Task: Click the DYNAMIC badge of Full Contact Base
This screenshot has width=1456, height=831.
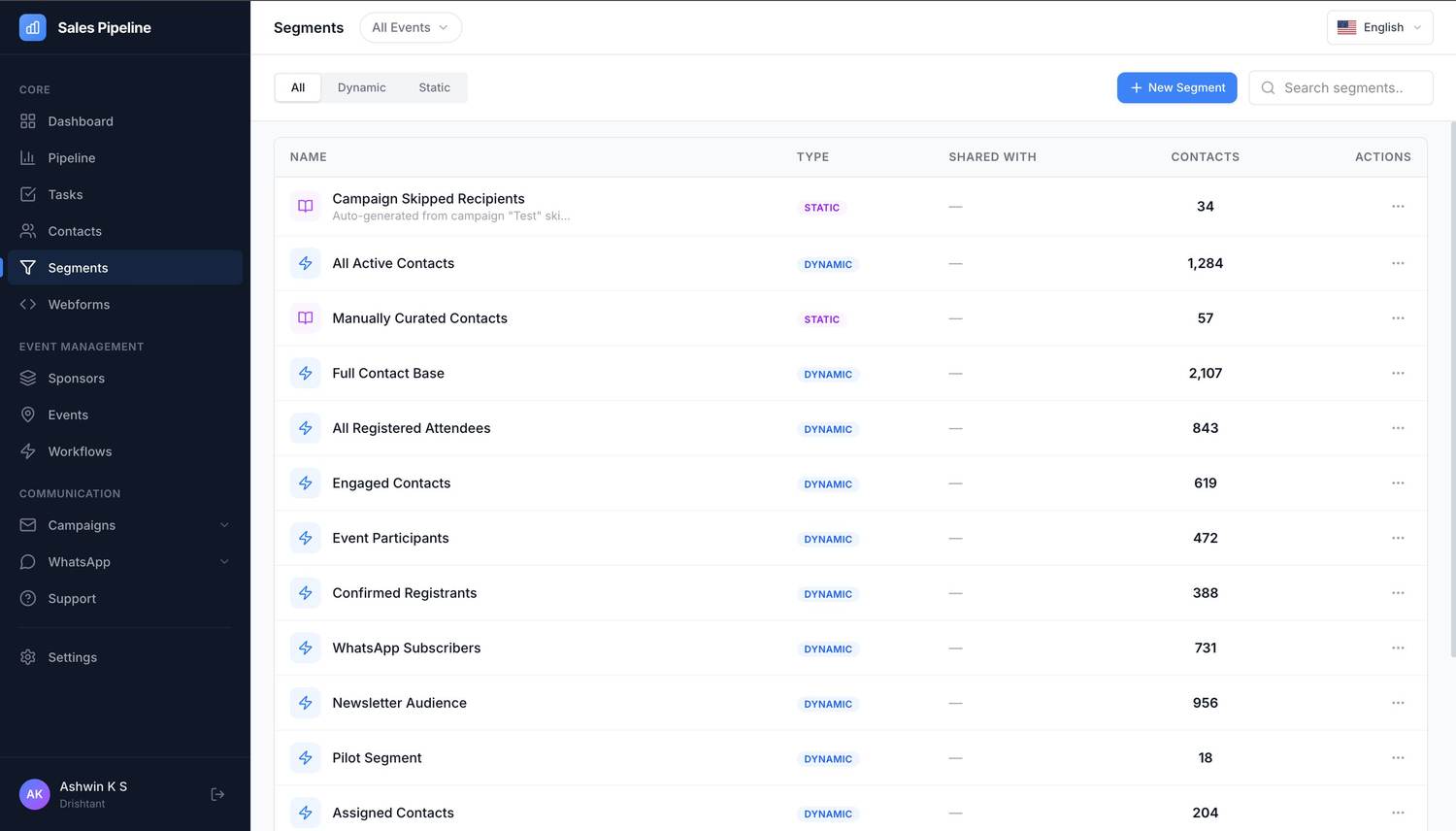Action: coord(828,375)
